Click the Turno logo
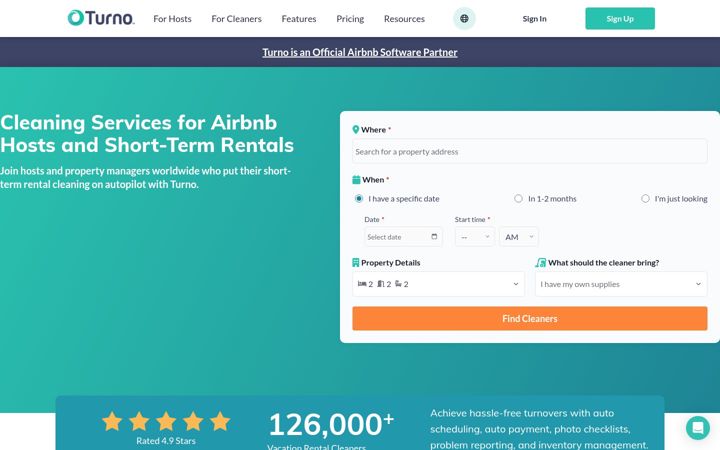 click(101, 18)
